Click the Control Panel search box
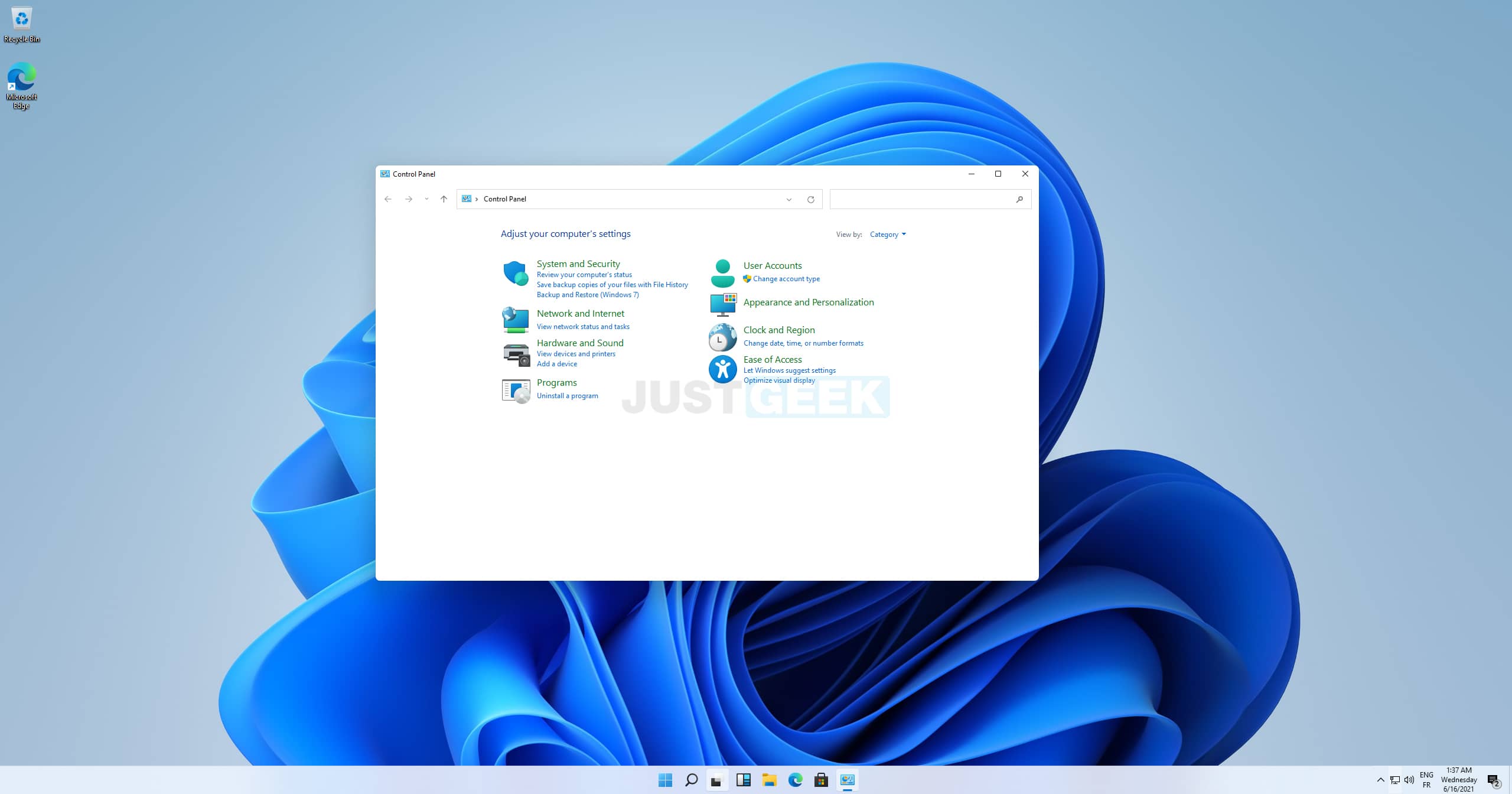This screenshot has height=794, width=1512. pos(928,199)
